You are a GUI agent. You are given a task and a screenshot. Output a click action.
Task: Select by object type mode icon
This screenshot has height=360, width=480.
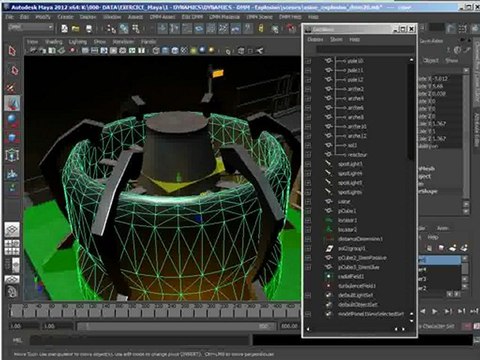click(124, 29)
